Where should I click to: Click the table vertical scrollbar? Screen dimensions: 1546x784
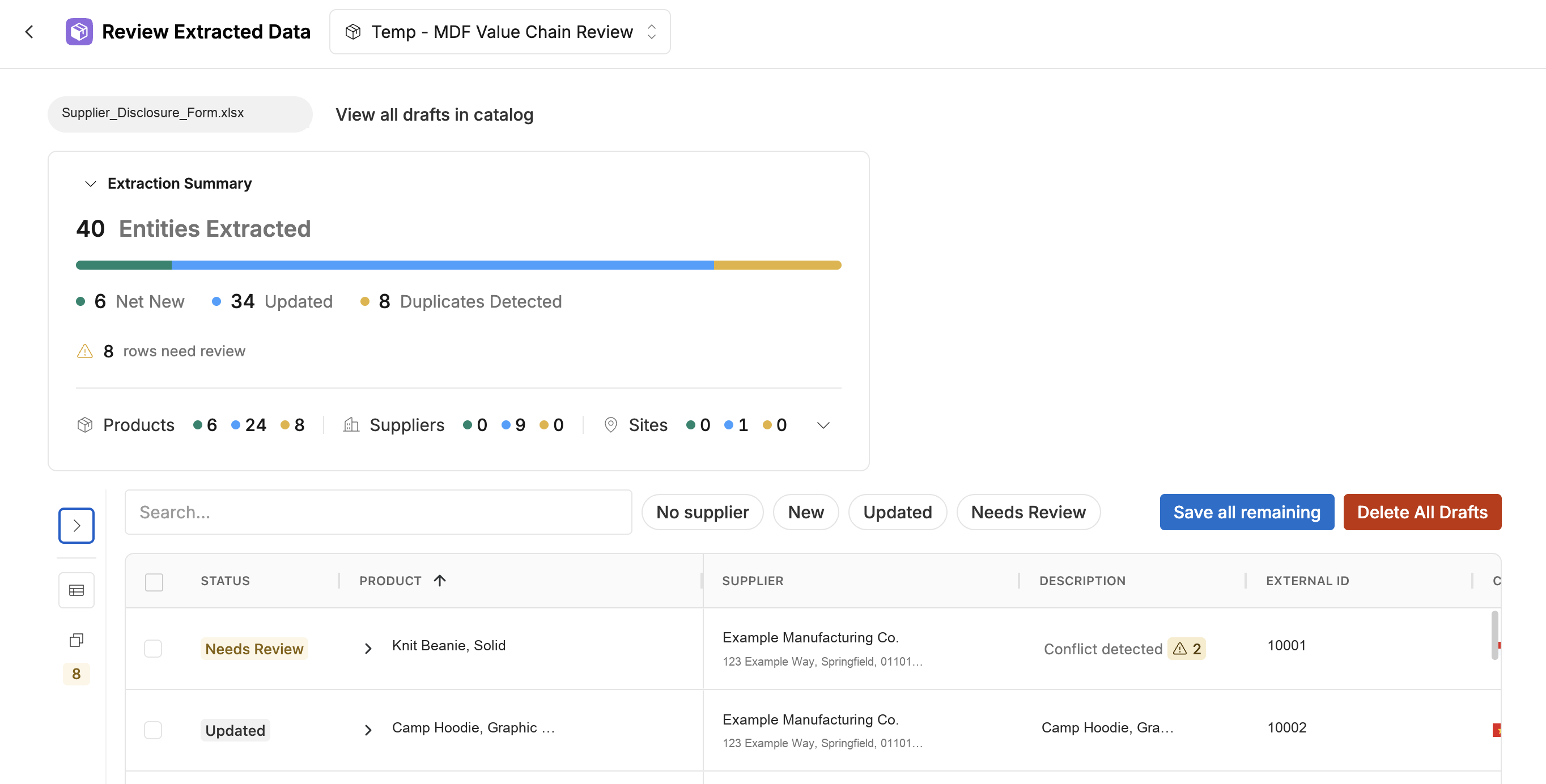pos(1494,634)
